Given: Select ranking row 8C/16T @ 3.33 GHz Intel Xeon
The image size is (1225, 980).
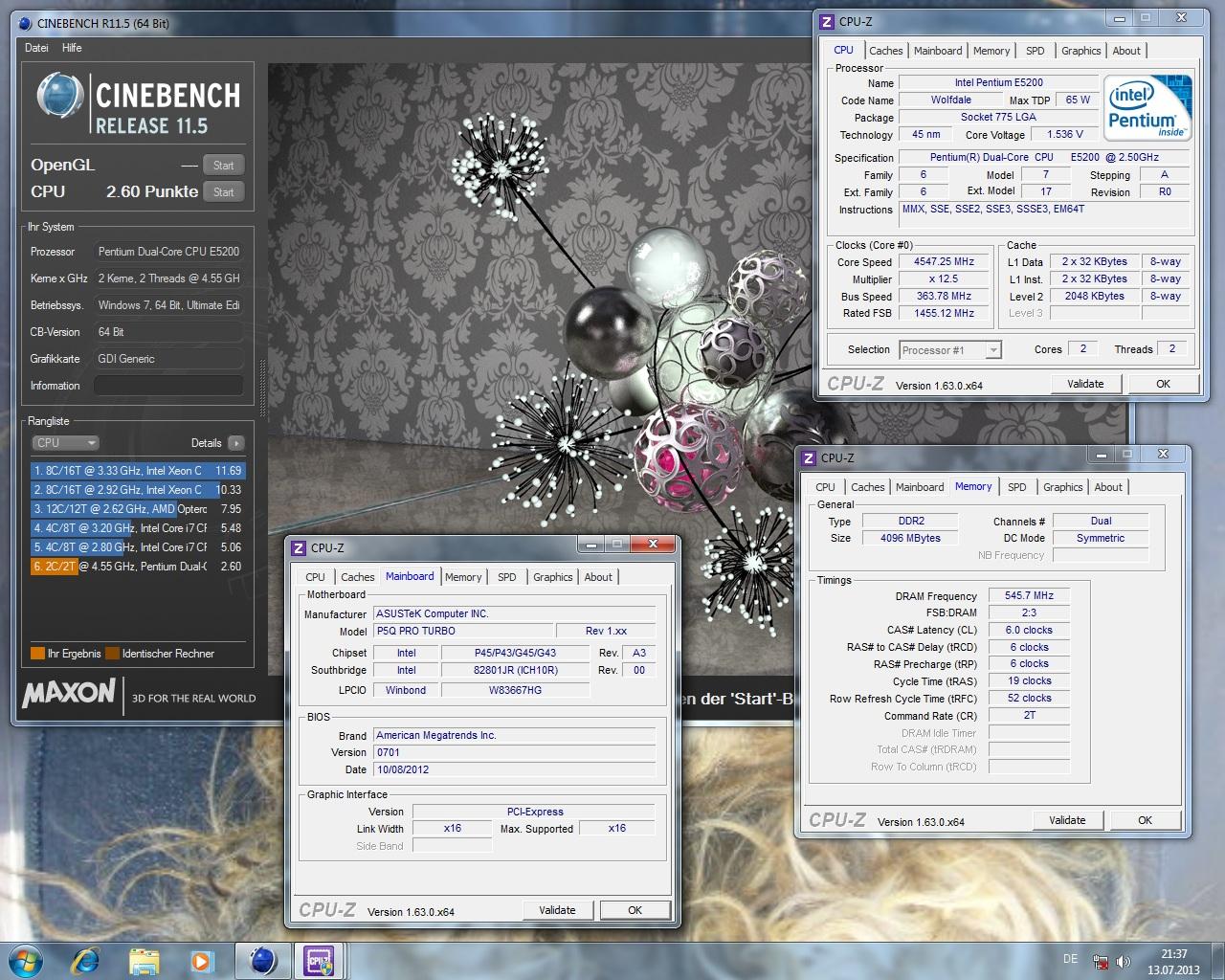Looking at the screenshot, I should [138, 471].
